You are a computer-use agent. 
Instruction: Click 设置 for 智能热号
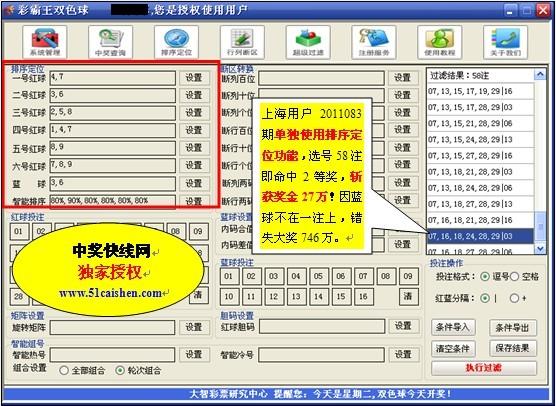[194, 354]
